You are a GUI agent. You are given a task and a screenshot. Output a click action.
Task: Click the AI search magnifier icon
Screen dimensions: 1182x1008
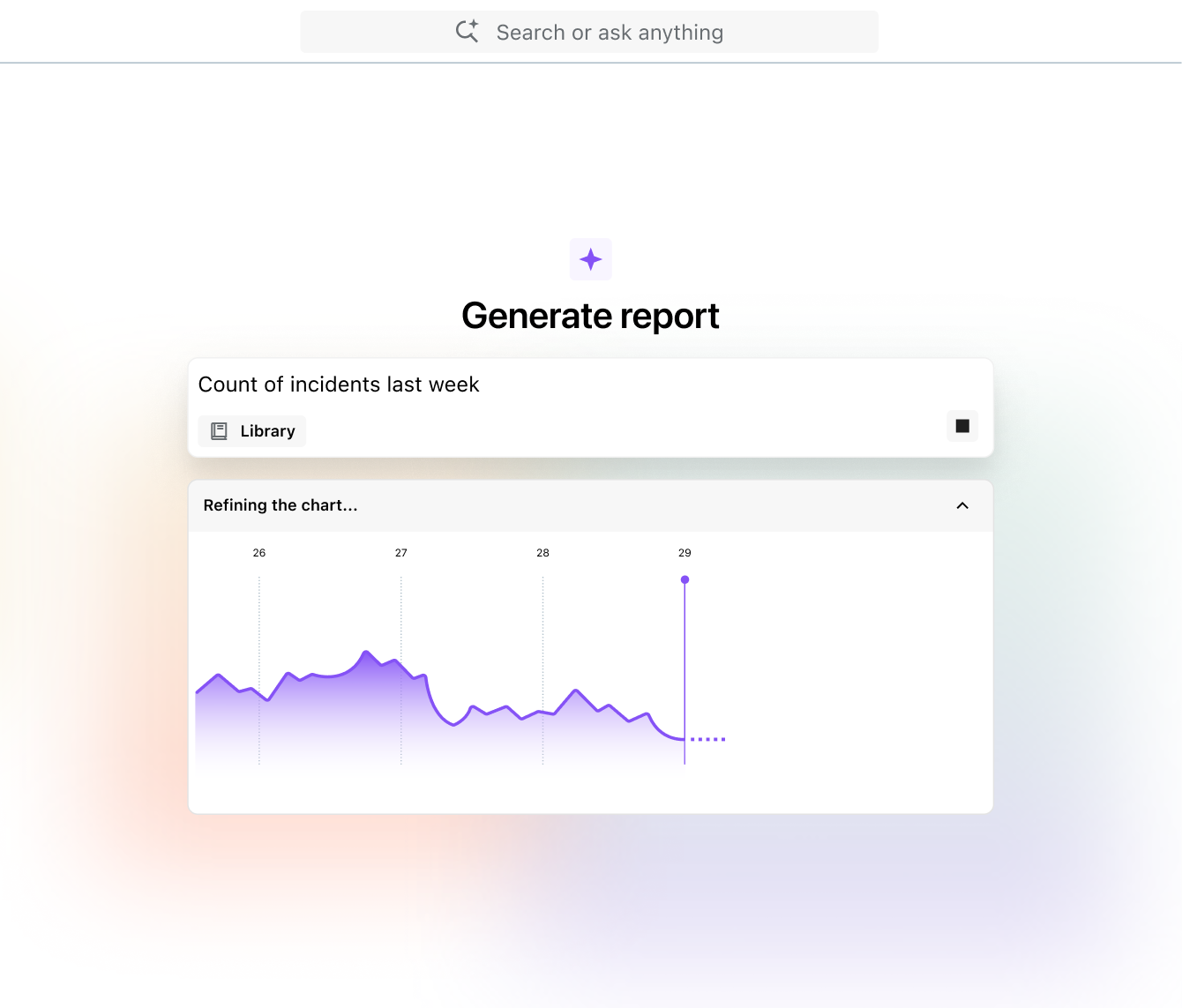click(x=467, y=32)
